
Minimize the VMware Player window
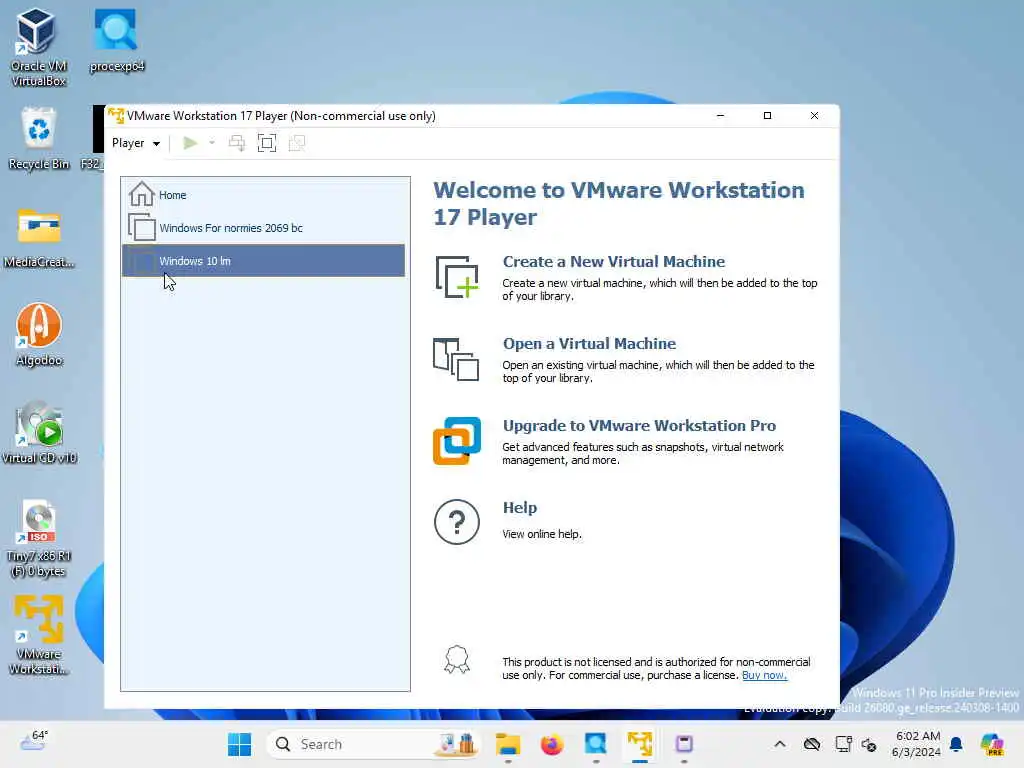click(x=720, y=116)
